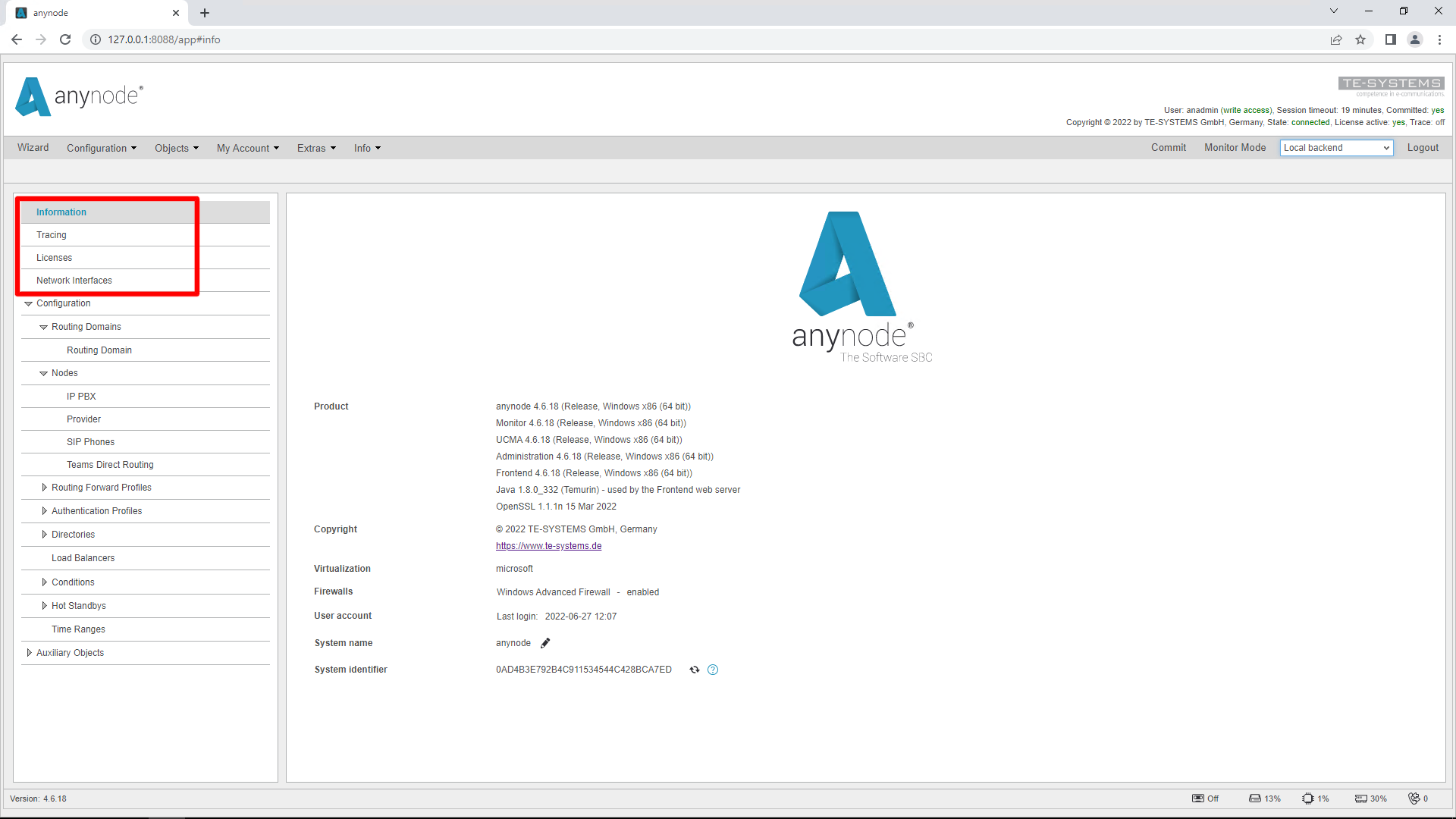1456x819 pixels.
Task: Click the Commit button
Action: pos(1169,148)
